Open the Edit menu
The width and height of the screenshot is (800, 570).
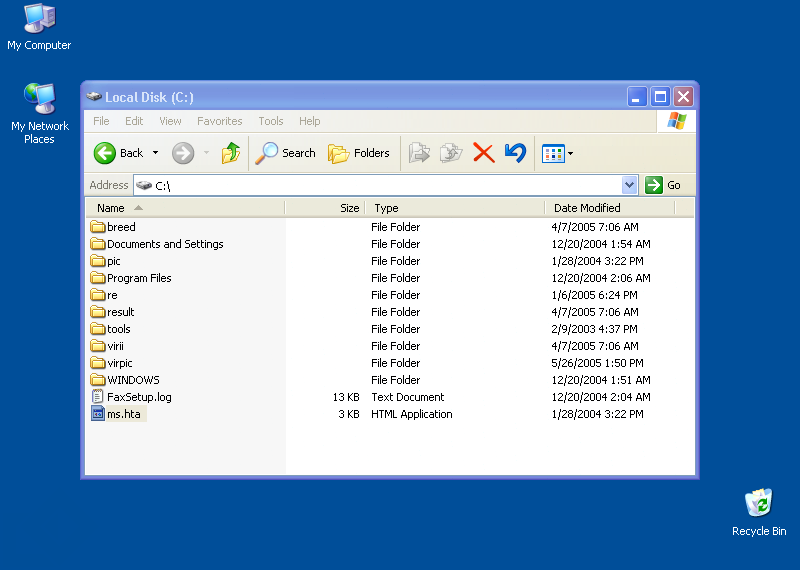[134, 121]
